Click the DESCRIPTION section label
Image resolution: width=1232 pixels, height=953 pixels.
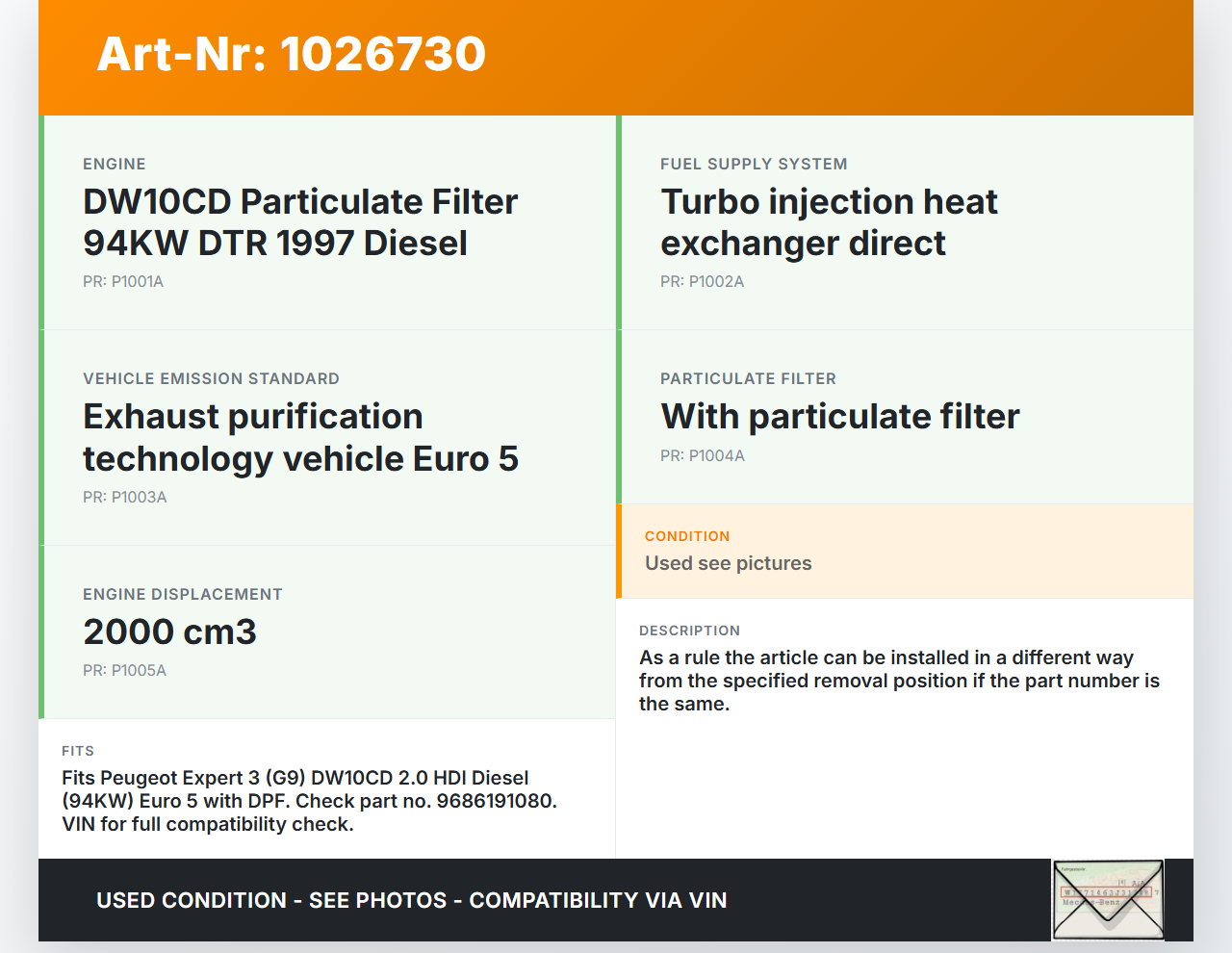689,631
